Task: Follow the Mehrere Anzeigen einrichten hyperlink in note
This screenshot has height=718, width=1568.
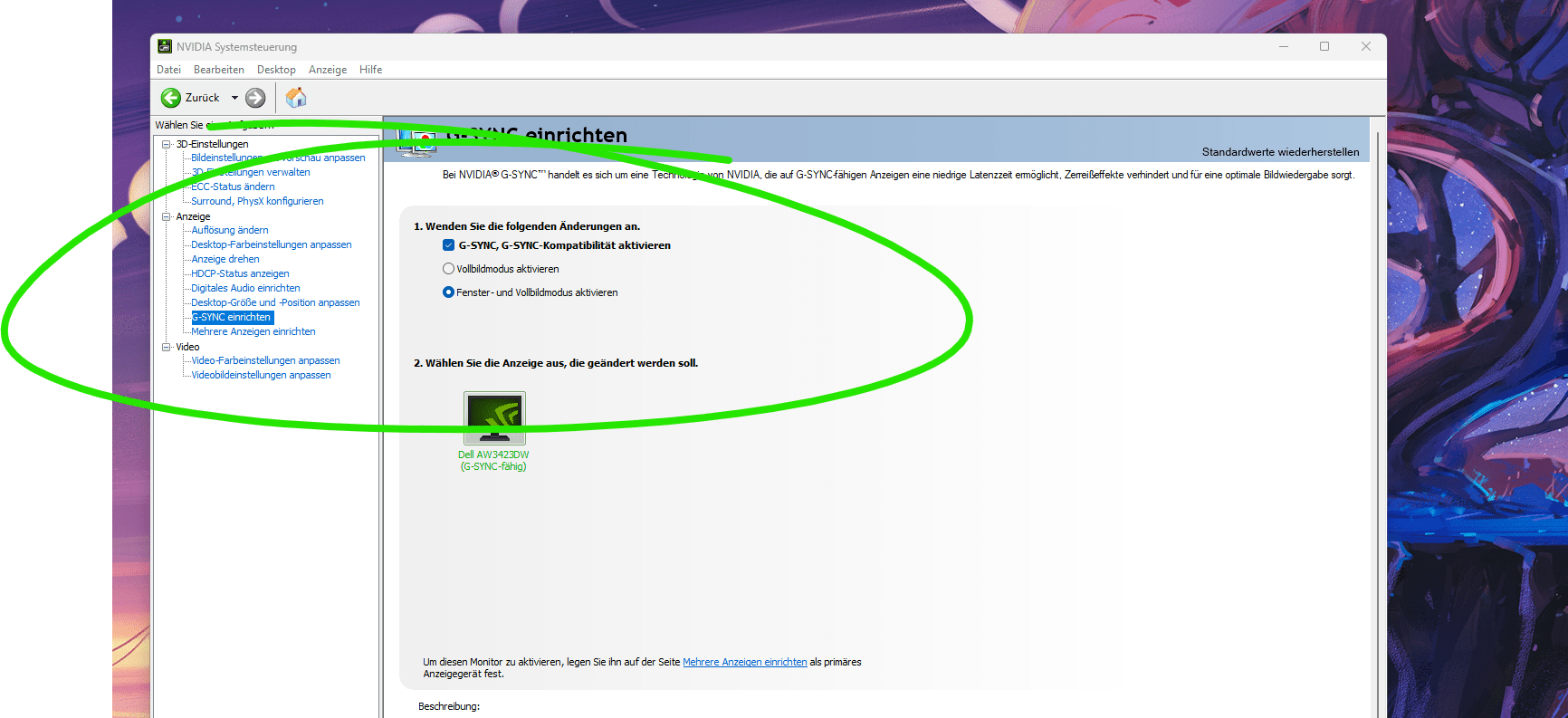Action: coord(745,662)
